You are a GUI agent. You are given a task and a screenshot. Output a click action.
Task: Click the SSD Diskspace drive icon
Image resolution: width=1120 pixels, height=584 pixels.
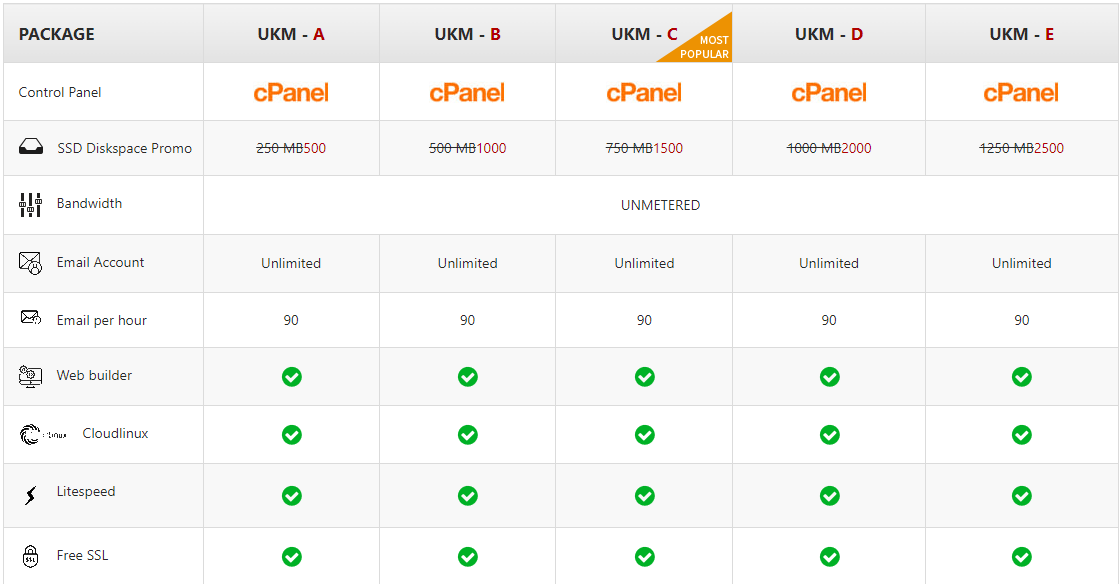tap(31, 148)
